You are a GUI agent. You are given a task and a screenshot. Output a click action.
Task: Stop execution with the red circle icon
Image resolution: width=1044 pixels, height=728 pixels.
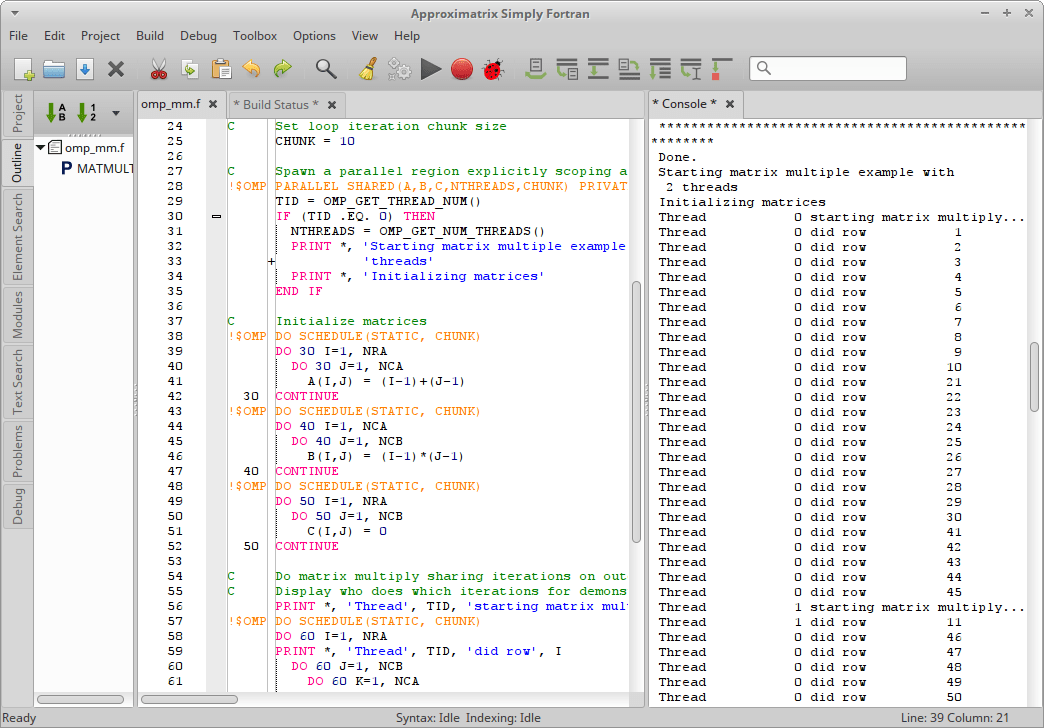[x=461, y=69]
